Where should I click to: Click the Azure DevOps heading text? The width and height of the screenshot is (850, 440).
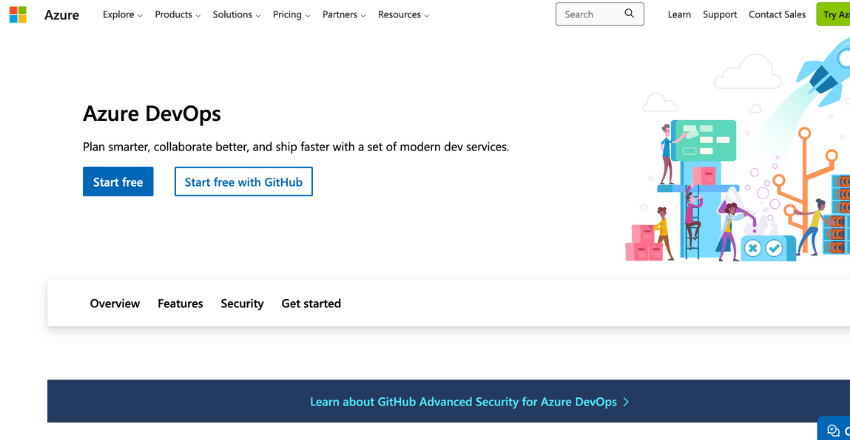(x=152, y=114)
